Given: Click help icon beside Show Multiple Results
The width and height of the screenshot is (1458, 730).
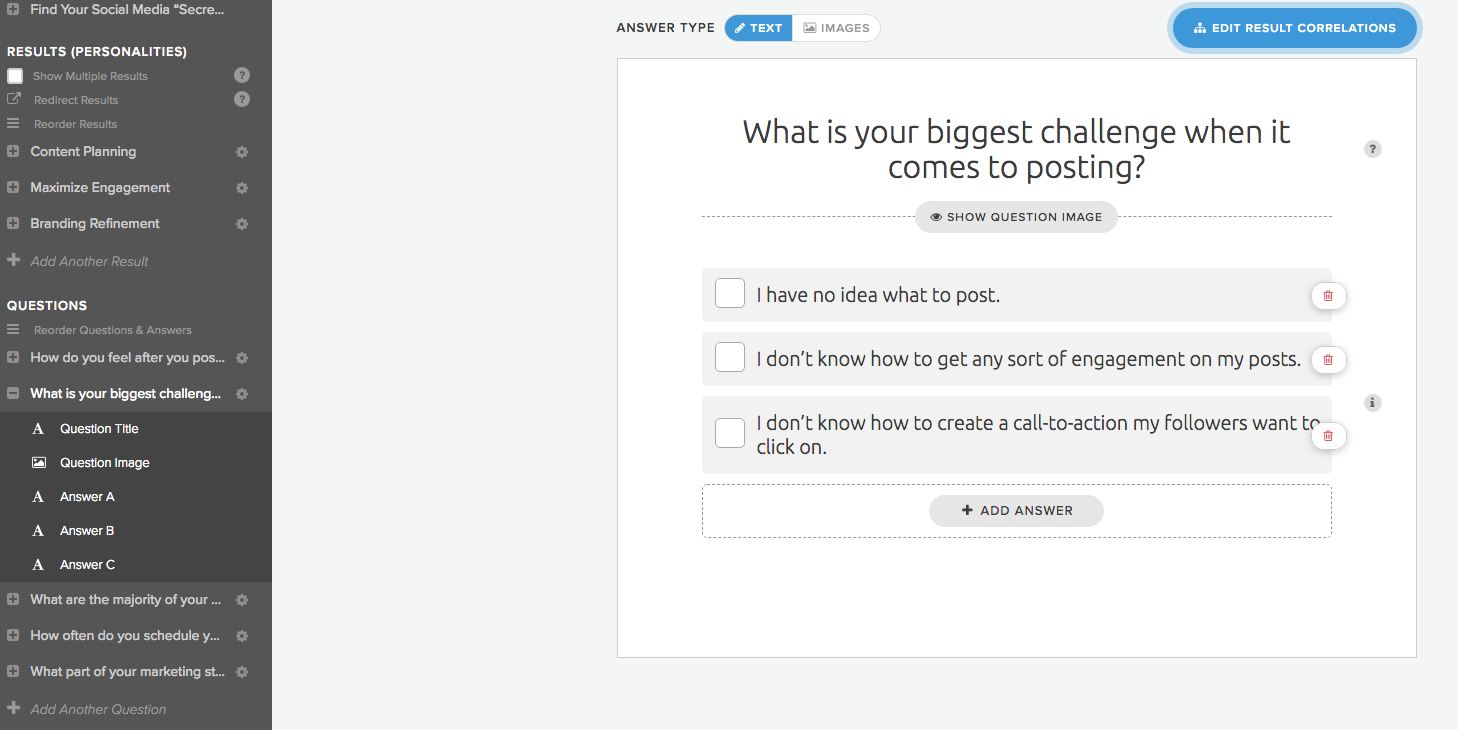Looking at the screenshot, I should (x=241, y=75).
